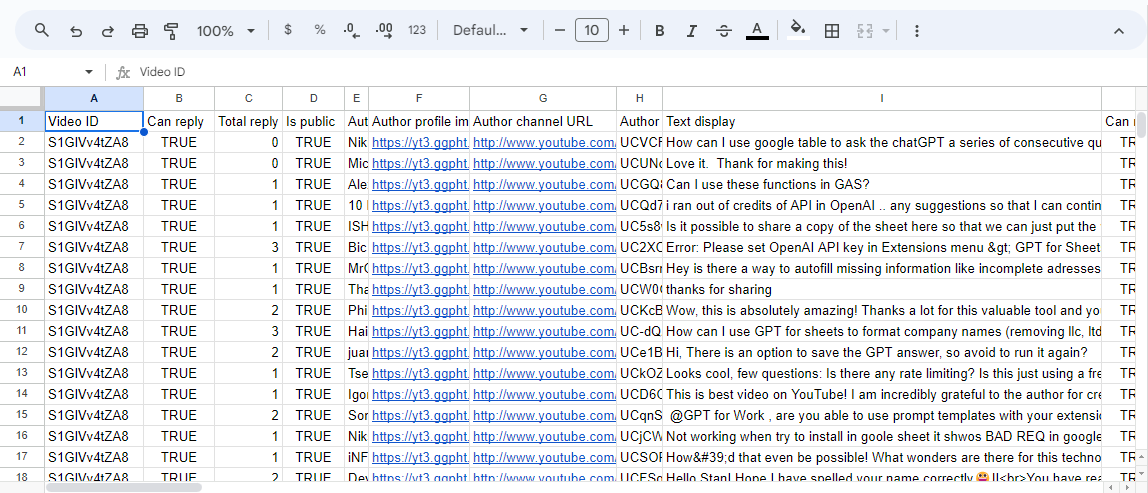Print the spreadsheet using the printer icon
This screenshot has height=493, width=1148.
(x=140, y=31)
